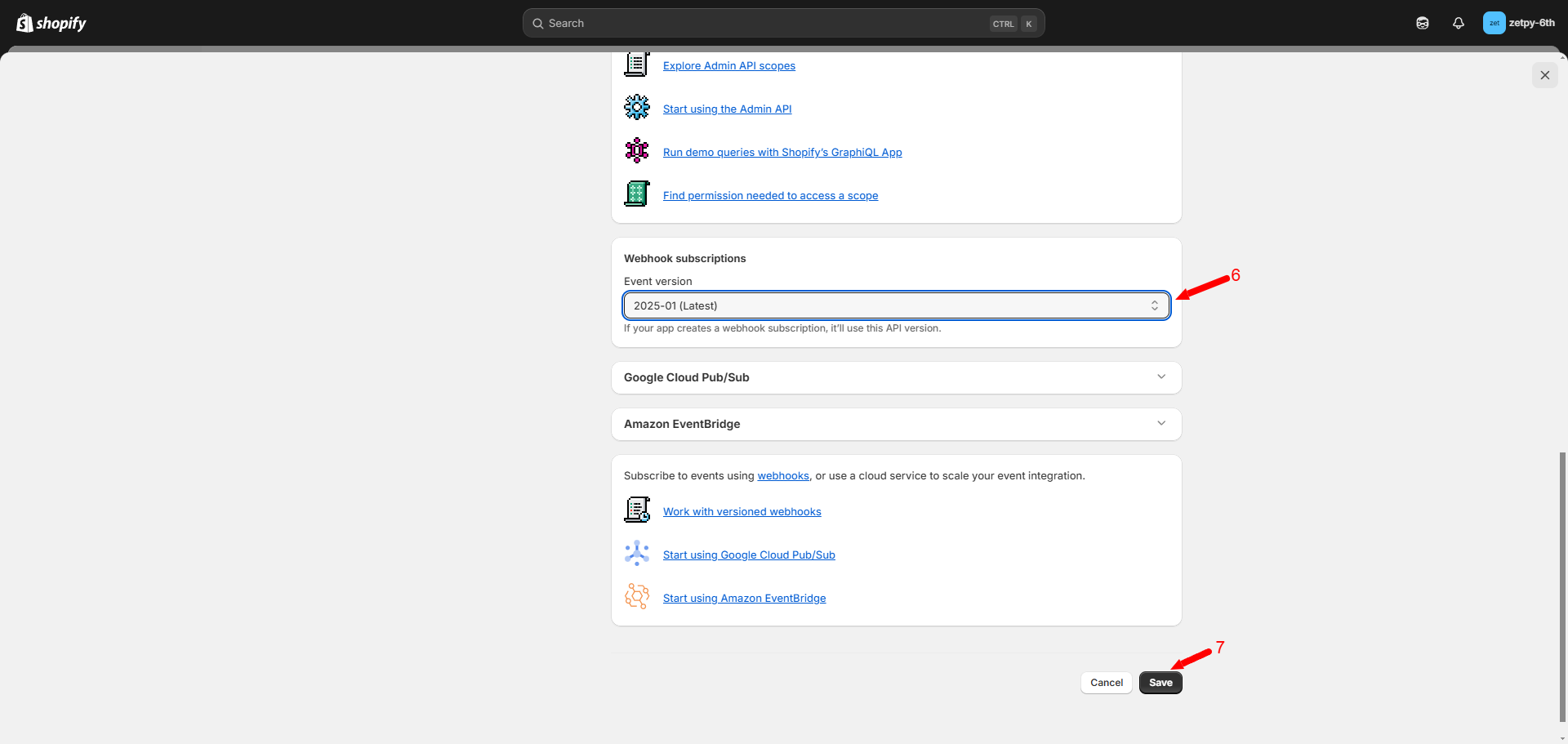Screen dimensions: 1568x744
Task: Close the configuration panel with X
Action: point(1544,75)
